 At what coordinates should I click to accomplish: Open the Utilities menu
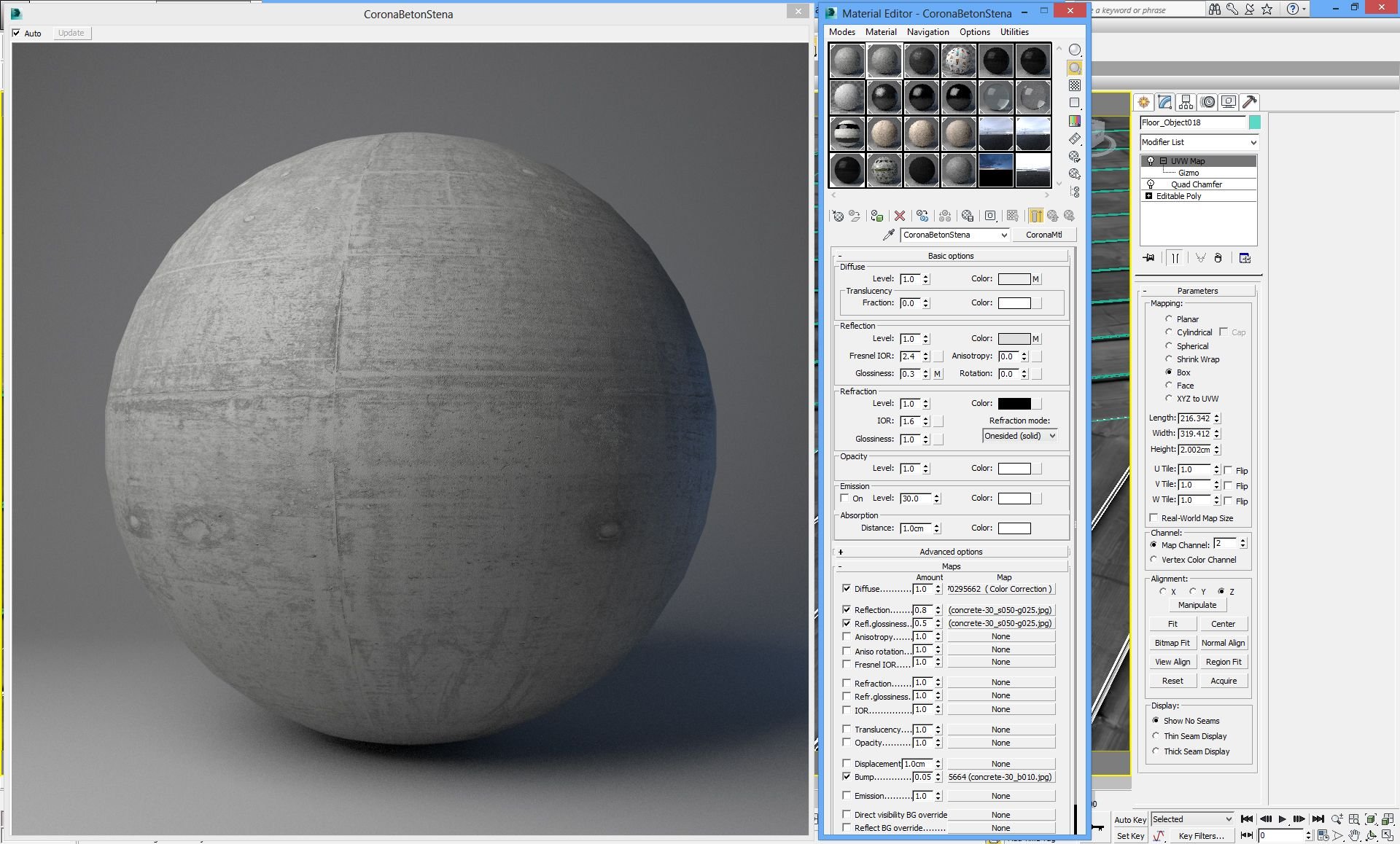coord(1014,32)
